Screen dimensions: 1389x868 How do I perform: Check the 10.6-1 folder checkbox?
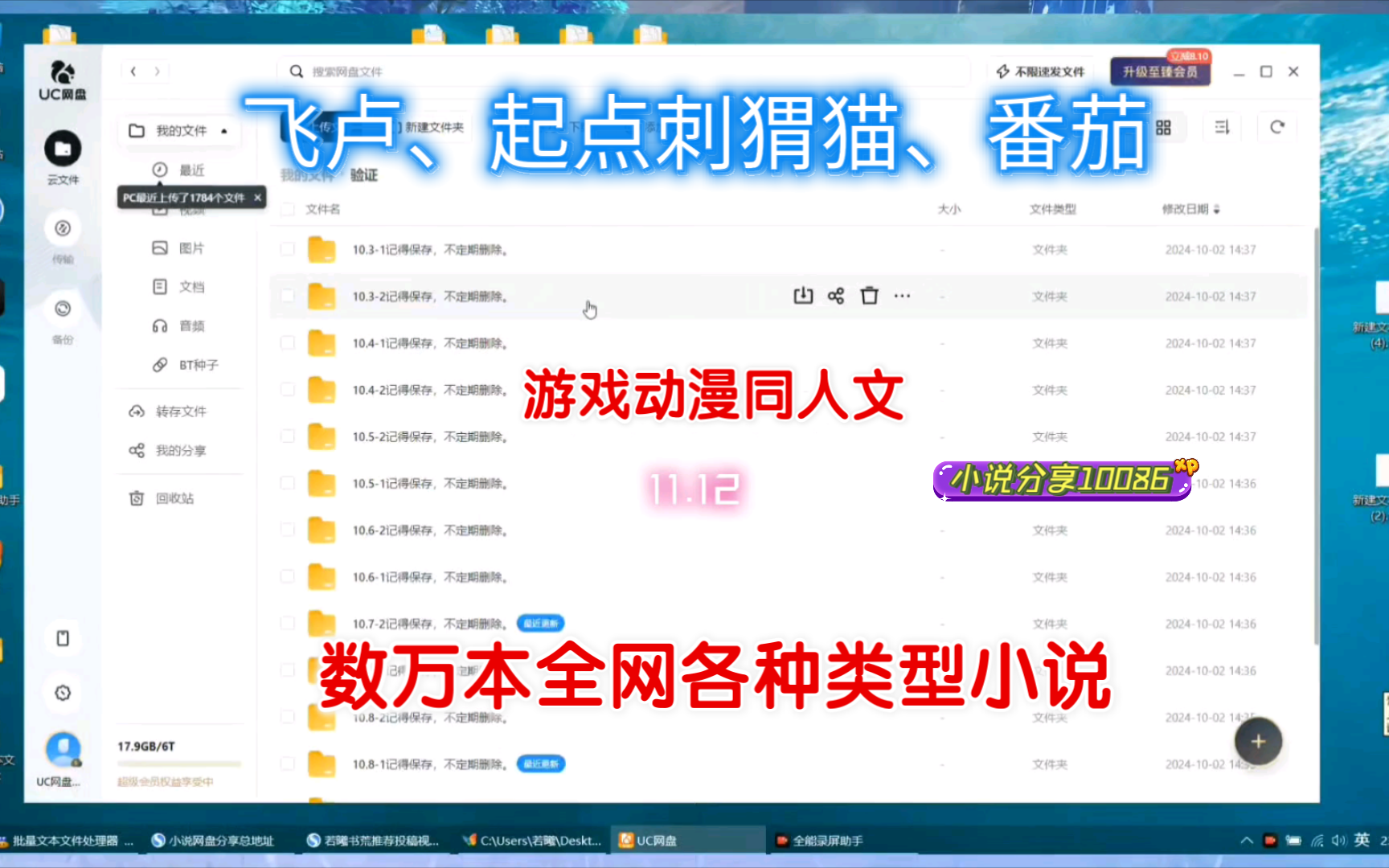point(287,577)
